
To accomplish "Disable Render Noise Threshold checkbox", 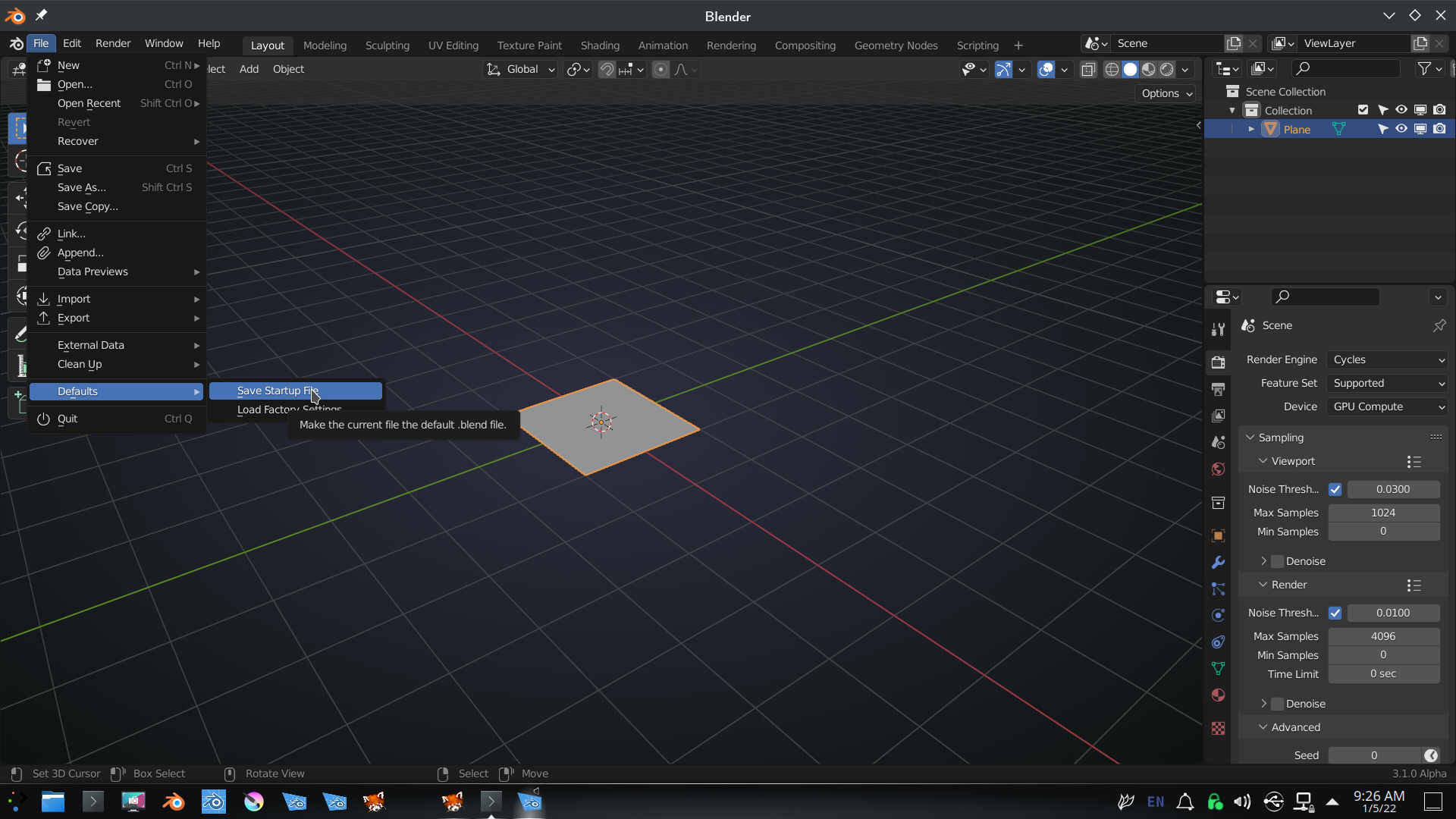I will 1335,613.
